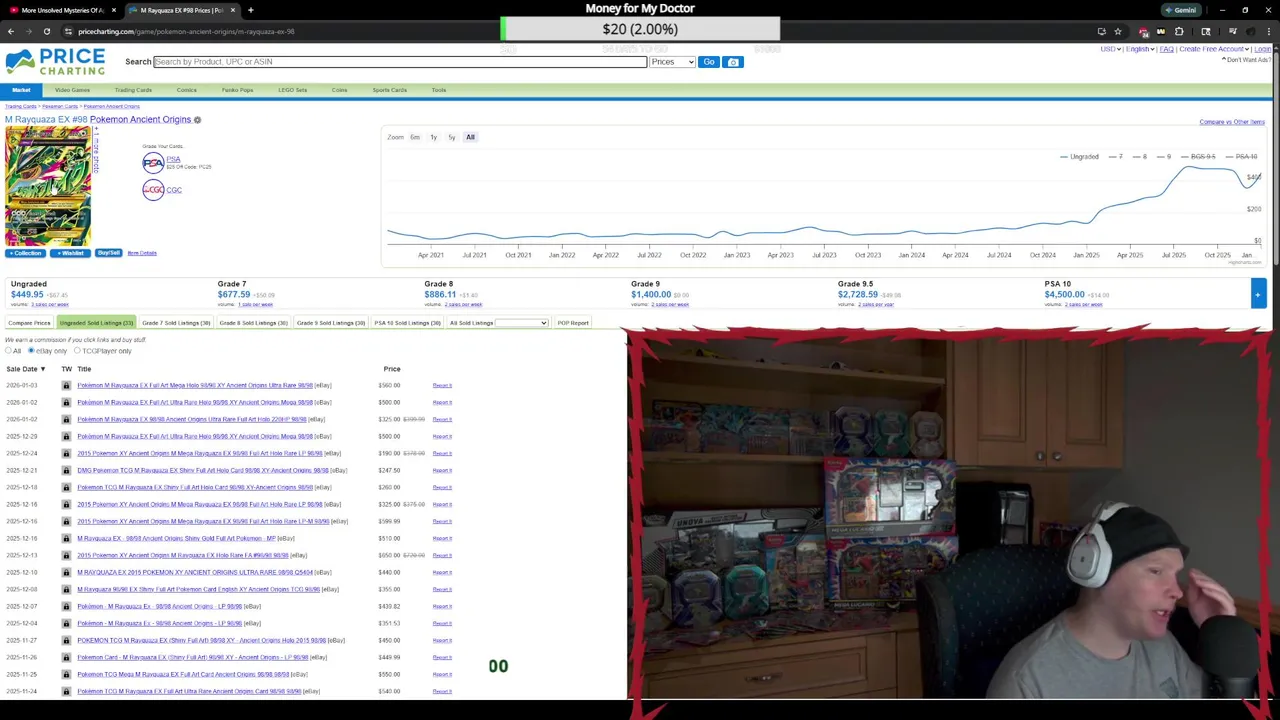The height and width of the screenshot is (720, 1280).
Task: Switch to Grade 7 Sold Listings tab
Action: click(176, 323)
